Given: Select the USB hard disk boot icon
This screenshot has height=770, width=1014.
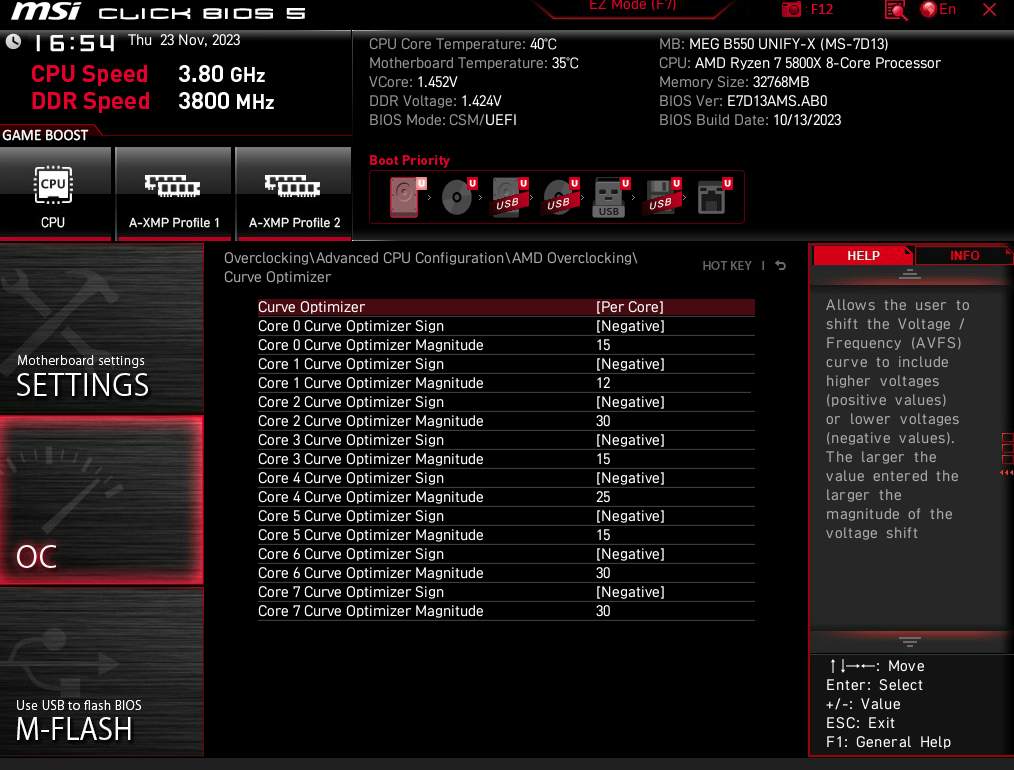Looking at the screenshot, I should (x=509, y=197).
